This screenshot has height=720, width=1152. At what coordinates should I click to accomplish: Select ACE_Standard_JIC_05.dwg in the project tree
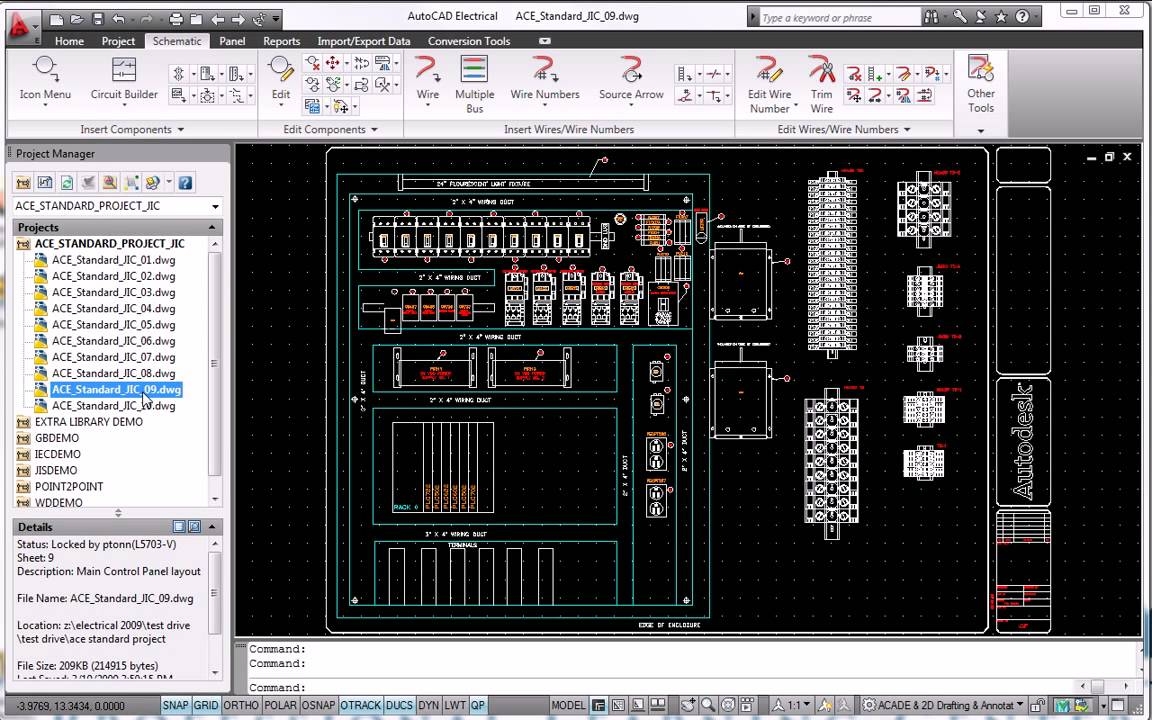point(113,324)
